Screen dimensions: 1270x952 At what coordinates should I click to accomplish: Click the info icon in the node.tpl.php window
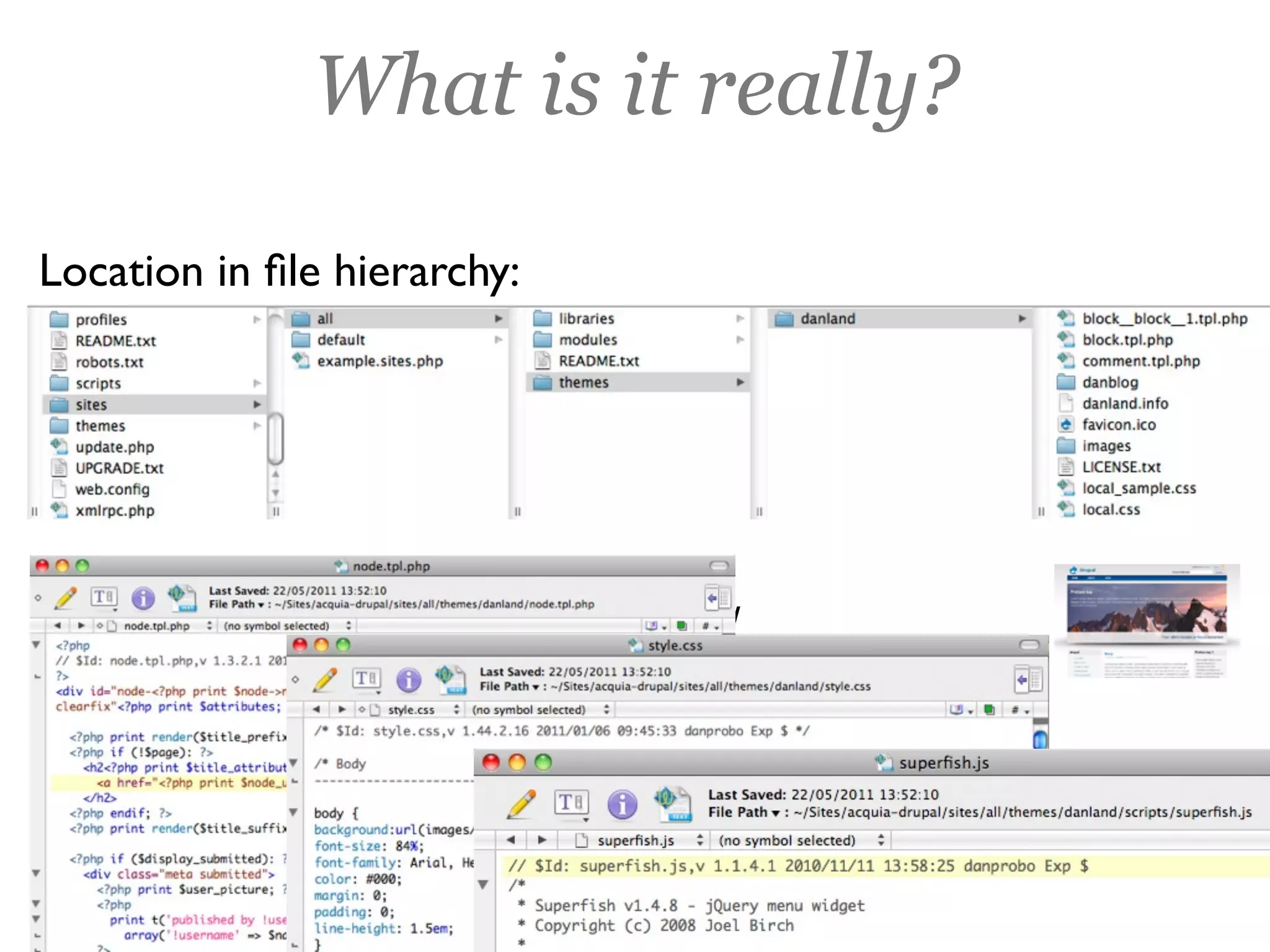click(x=143, y=598)
